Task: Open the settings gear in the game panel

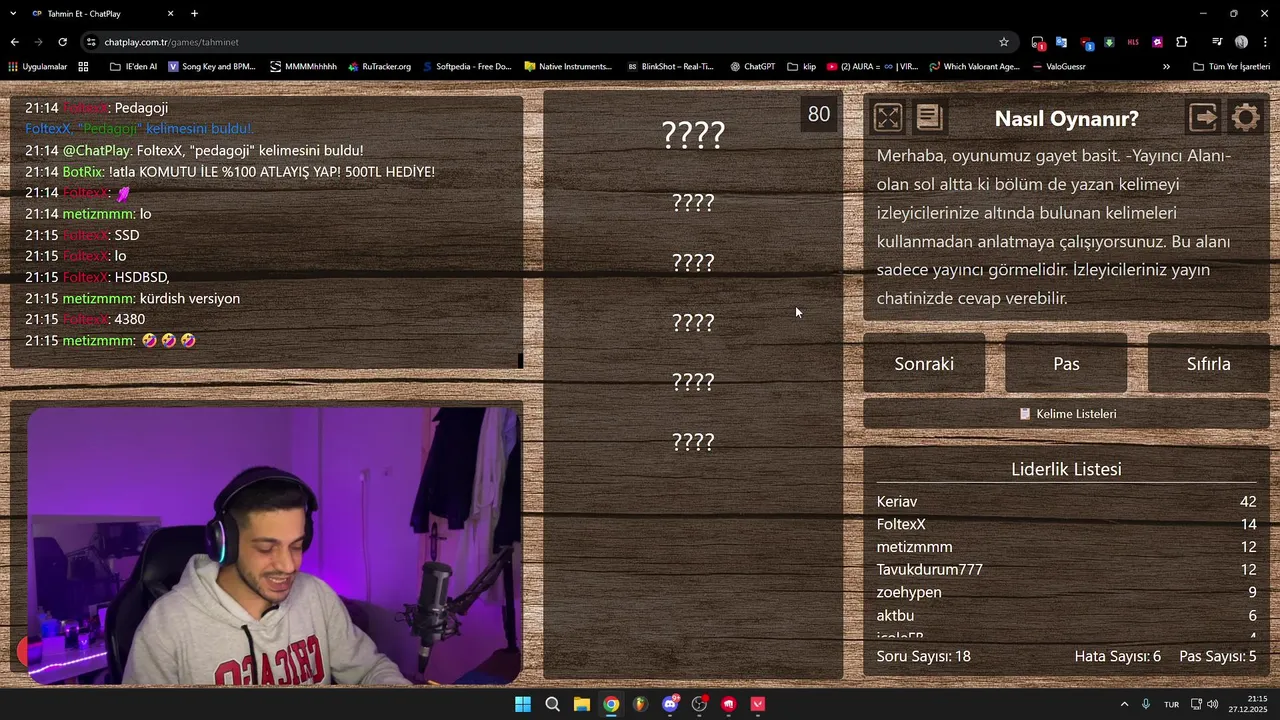Action: (x=1246, y=118)
